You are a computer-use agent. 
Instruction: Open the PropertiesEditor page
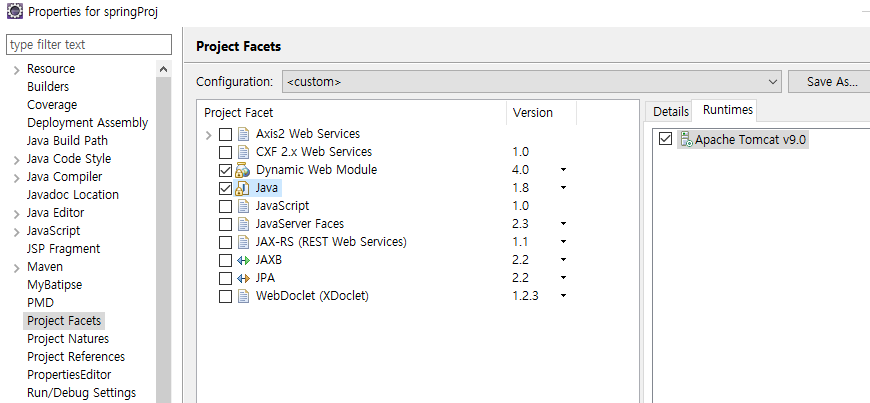point(69,375)
